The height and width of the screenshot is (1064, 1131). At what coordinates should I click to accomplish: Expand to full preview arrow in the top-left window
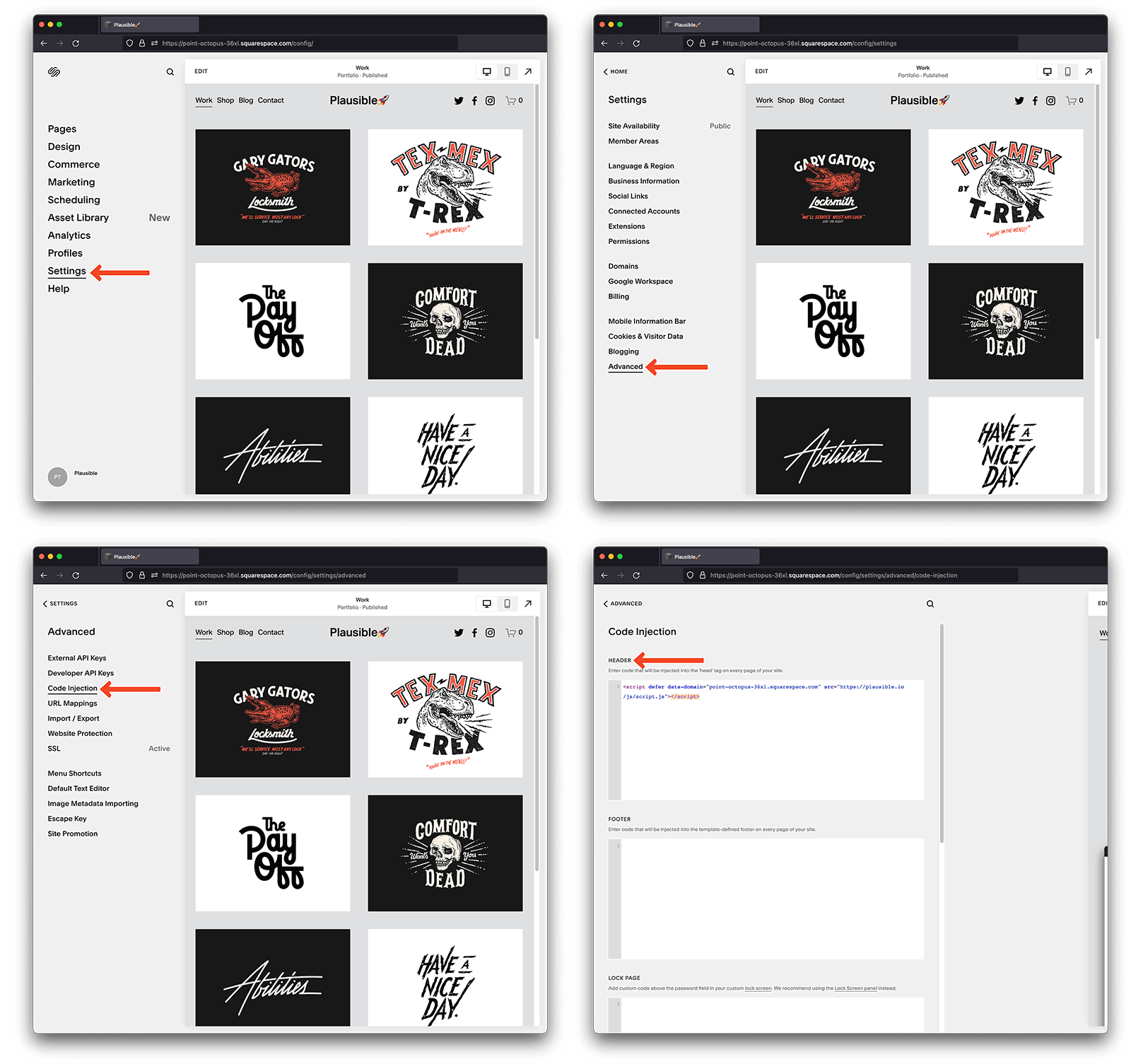coord(528,71)
